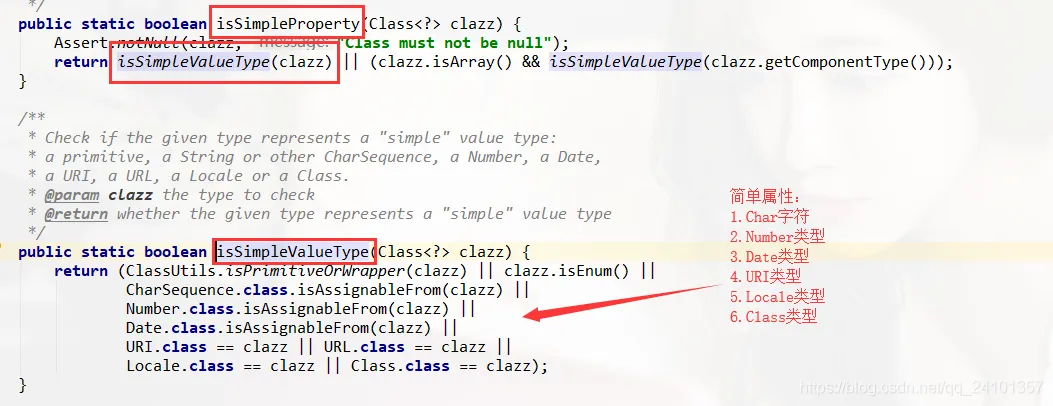Click the @return tag in the Javadoc
This screenshot has height=406, width=1053.
pyautogui.click(x=76, y=214)
